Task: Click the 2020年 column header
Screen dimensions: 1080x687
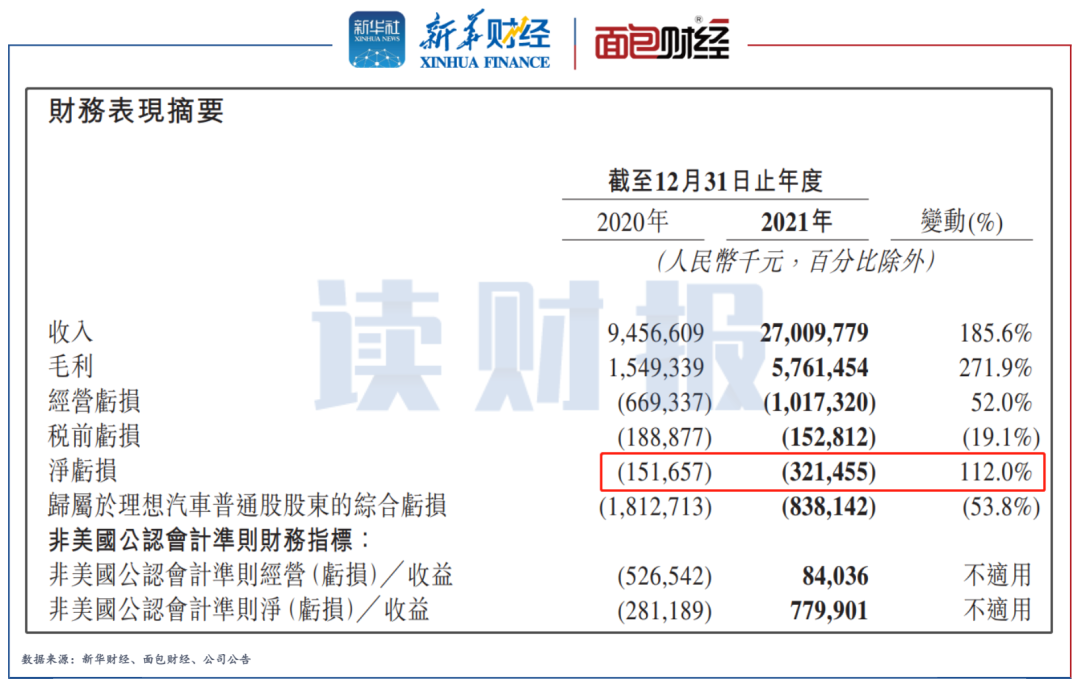Action: pos(632,221)
